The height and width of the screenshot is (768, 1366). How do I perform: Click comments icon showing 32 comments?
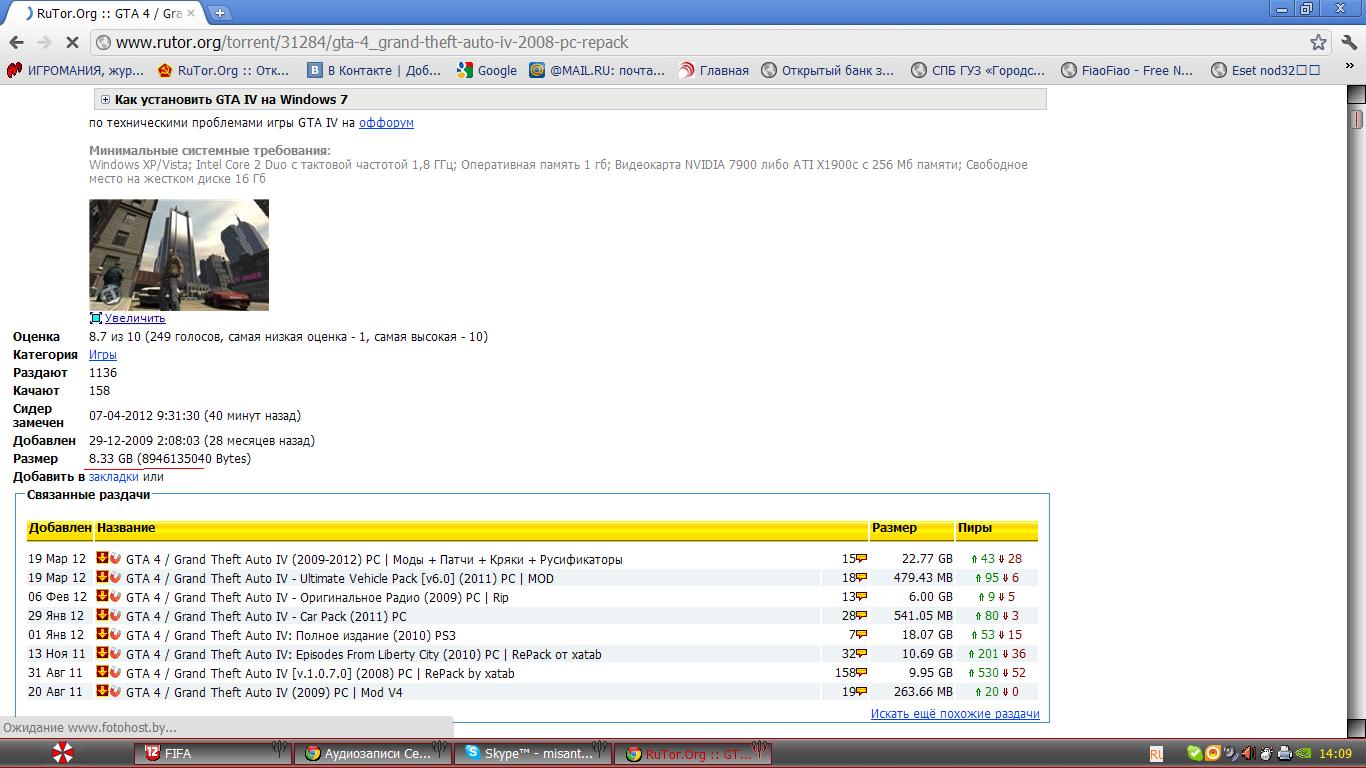862,655
